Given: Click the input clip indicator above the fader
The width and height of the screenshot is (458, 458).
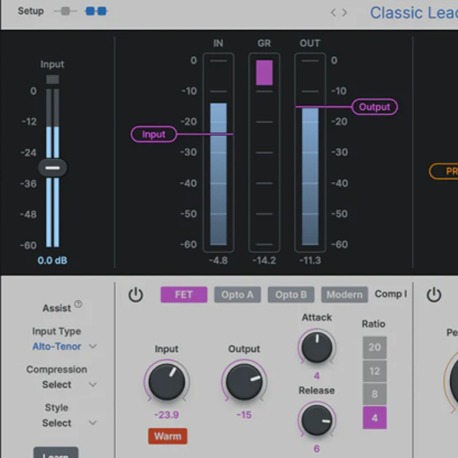Looking at the screenshot, I should point(53,79).
